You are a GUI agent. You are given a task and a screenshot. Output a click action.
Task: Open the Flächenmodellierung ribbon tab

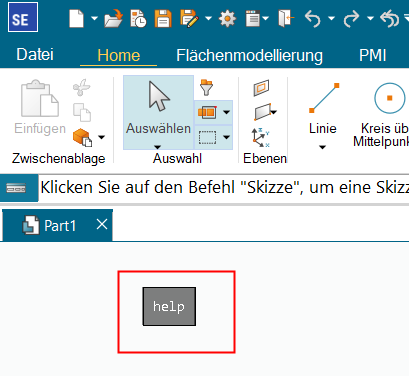249,55
